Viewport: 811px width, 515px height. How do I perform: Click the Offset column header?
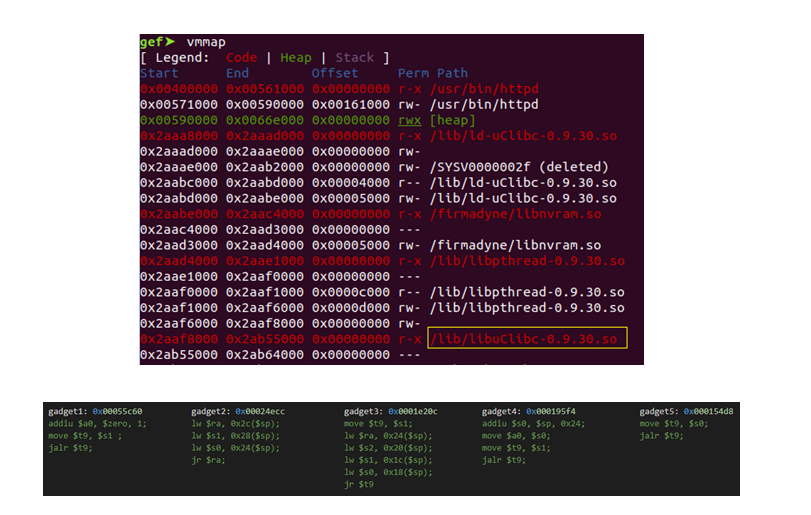[x=335, y=73]
